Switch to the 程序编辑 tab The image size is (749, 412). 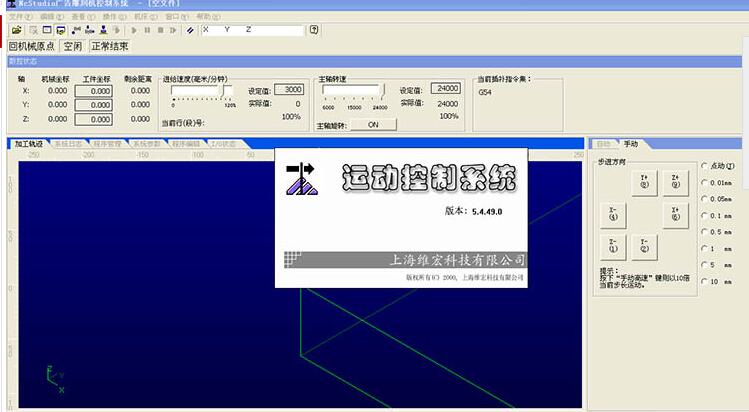(x=186, y=144)
